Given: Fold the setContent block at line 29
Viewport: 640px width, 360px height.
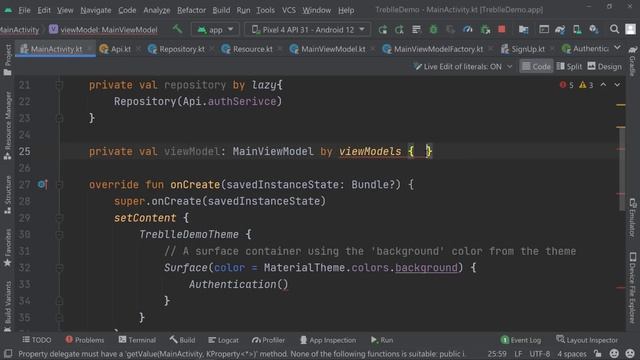Looking at the screenshot, I should (x=59, y=218).
